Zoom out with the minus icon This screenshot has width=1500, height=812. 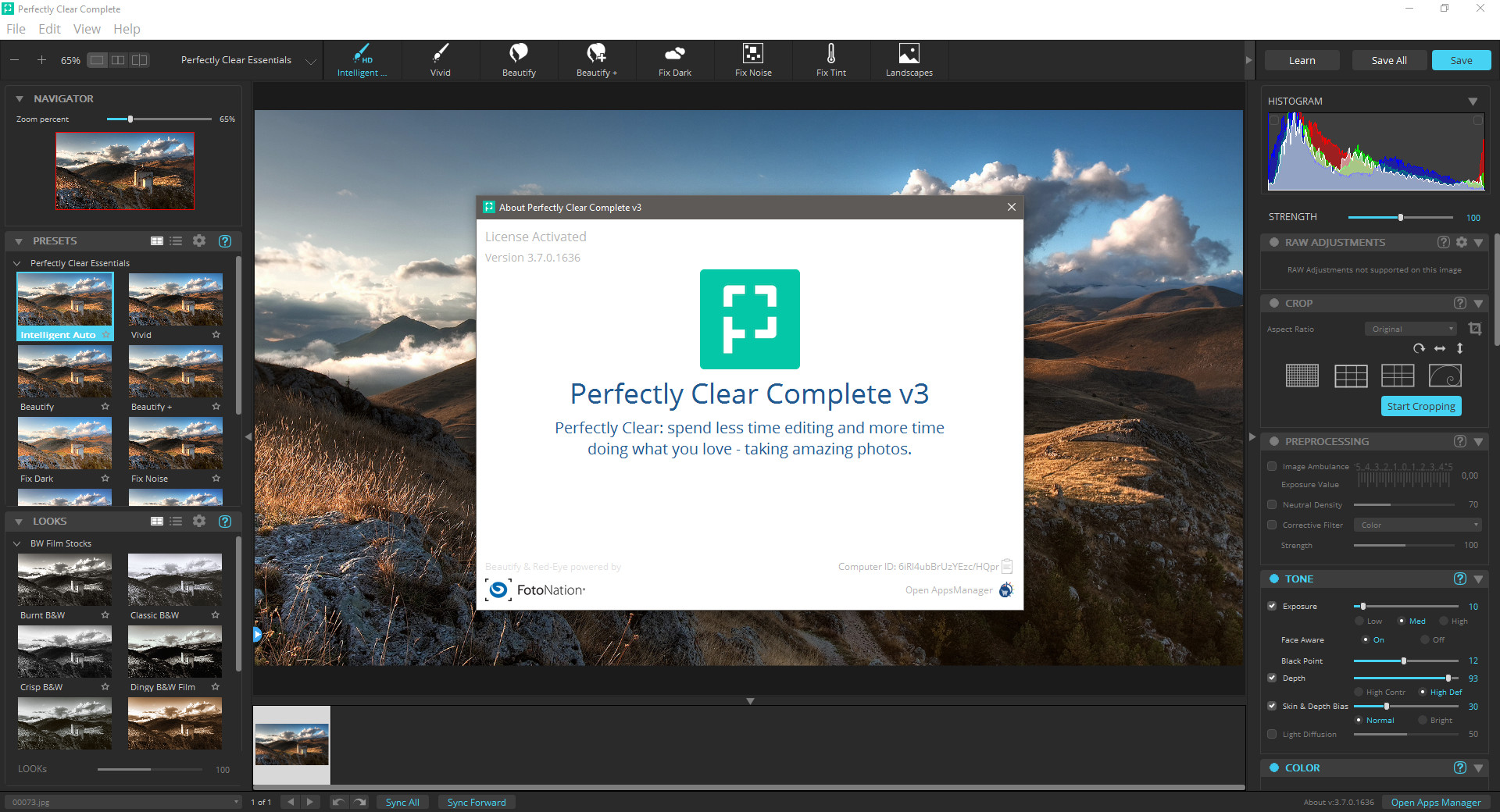[15, 60]
